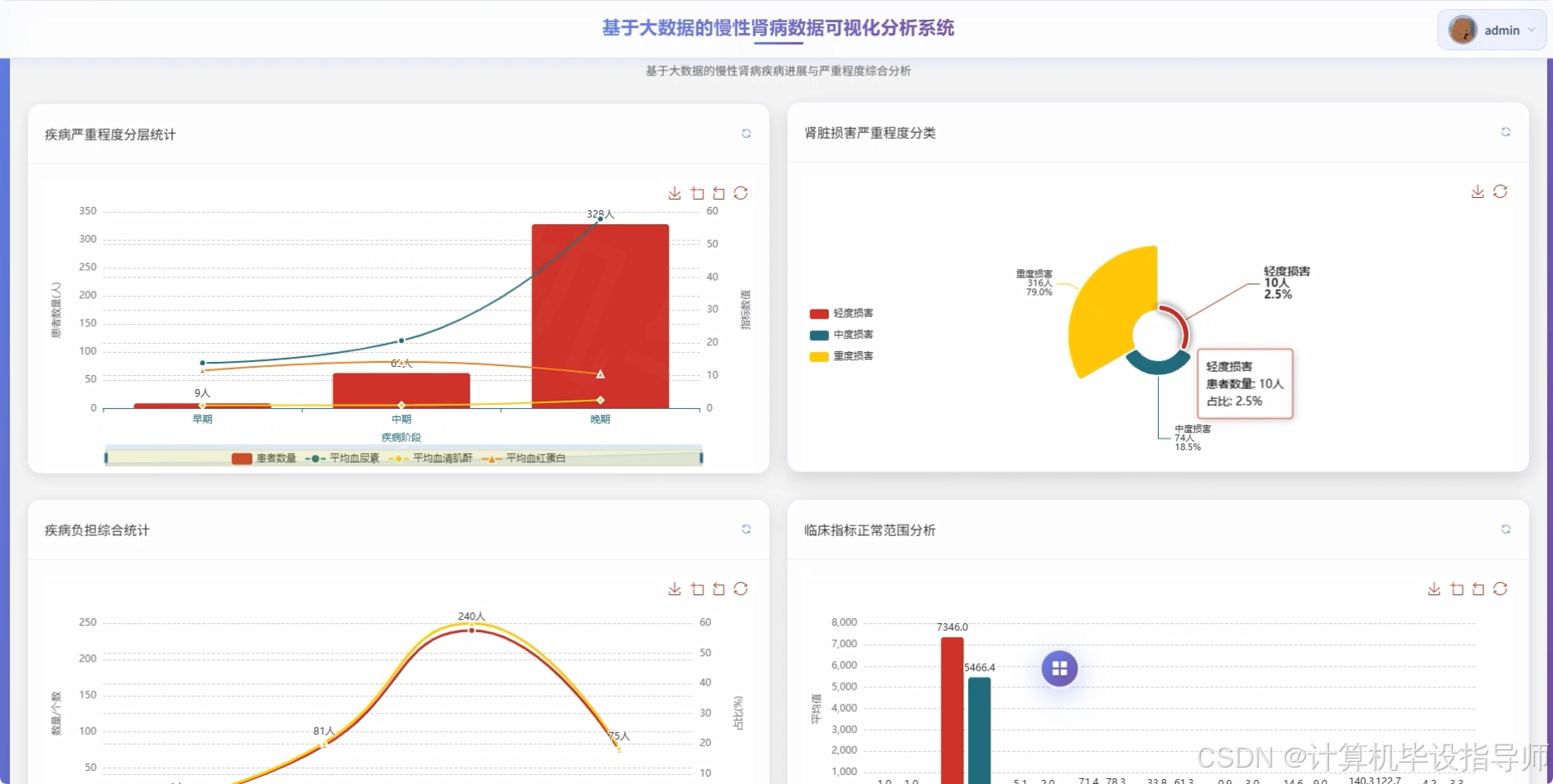Viewport: 1553px width, 784px height.
Task: Open the floating purple grid menu button
Action: pos(1059,668)
